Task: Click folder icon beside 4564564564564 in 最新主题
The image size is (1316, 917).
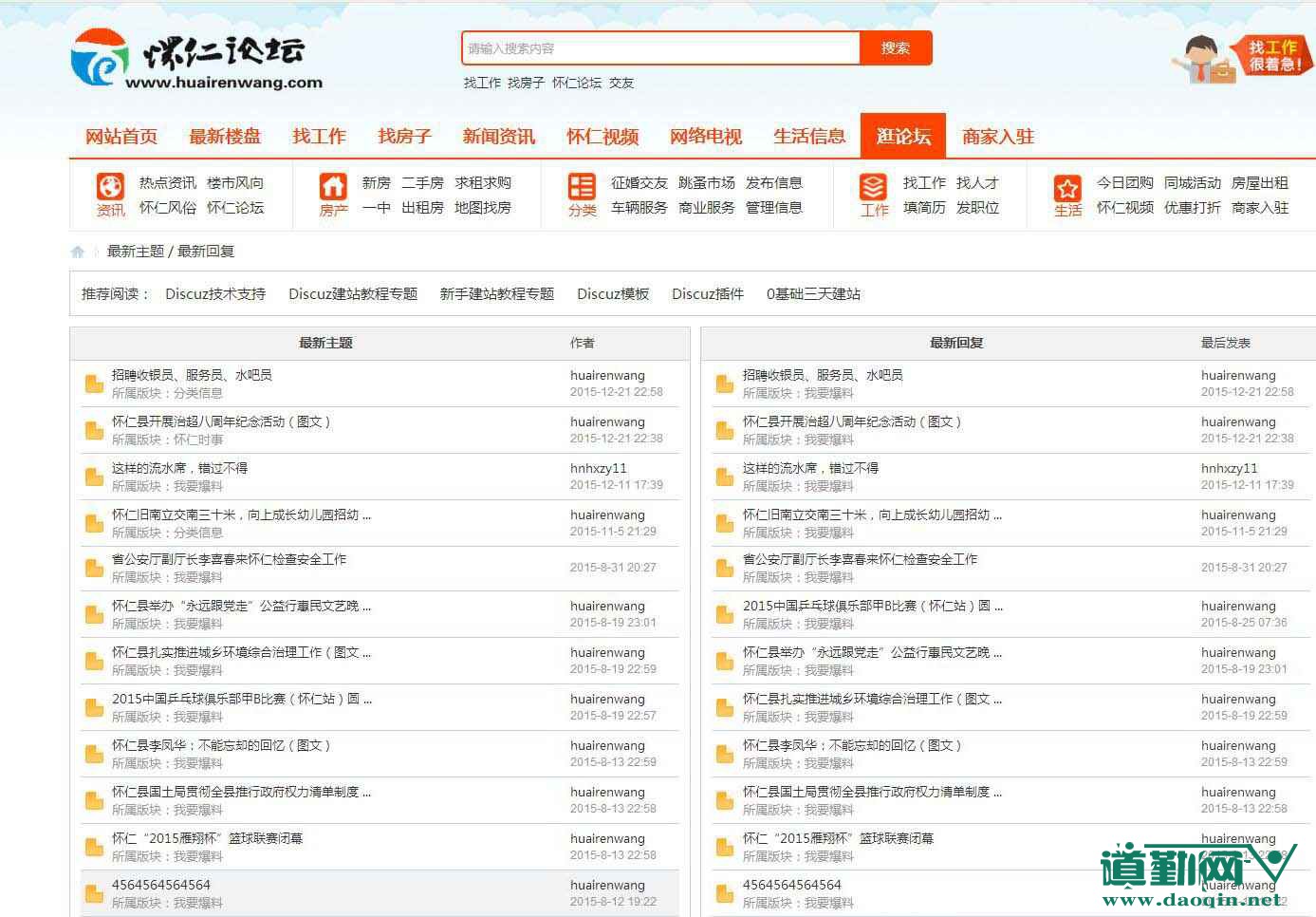Action: (94, 893)
